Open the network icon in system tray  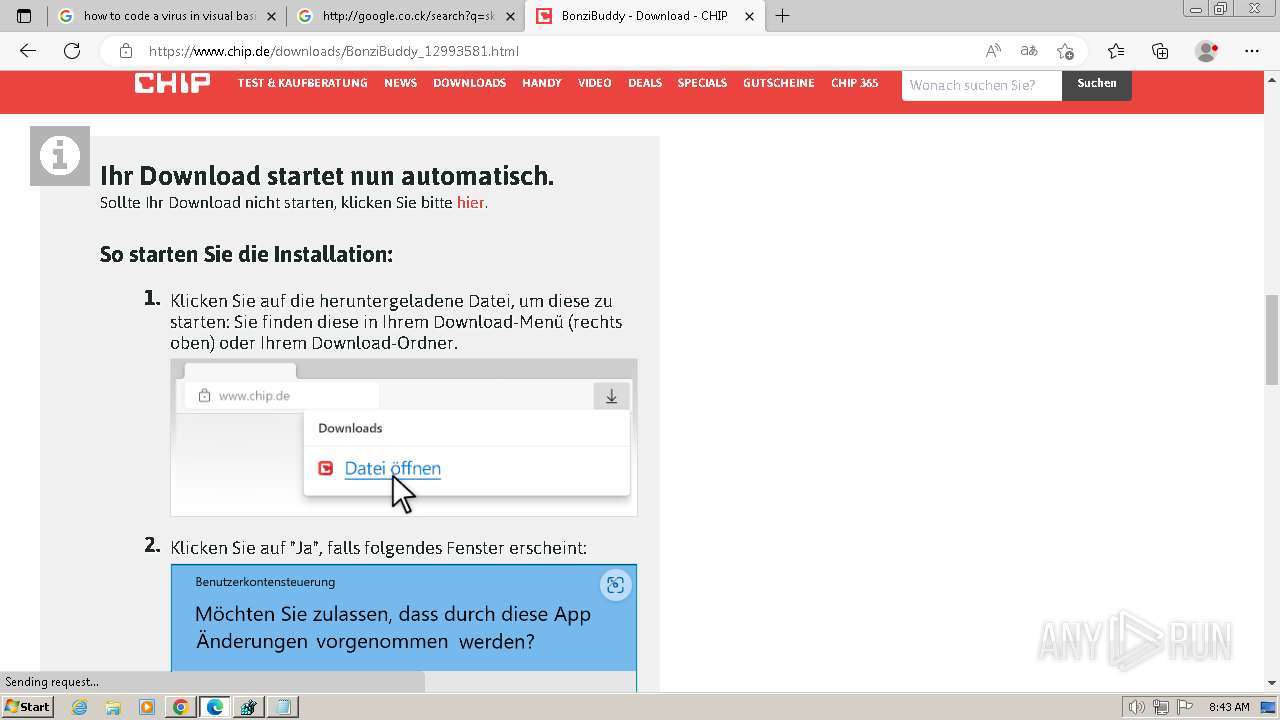coord(1161,707)
